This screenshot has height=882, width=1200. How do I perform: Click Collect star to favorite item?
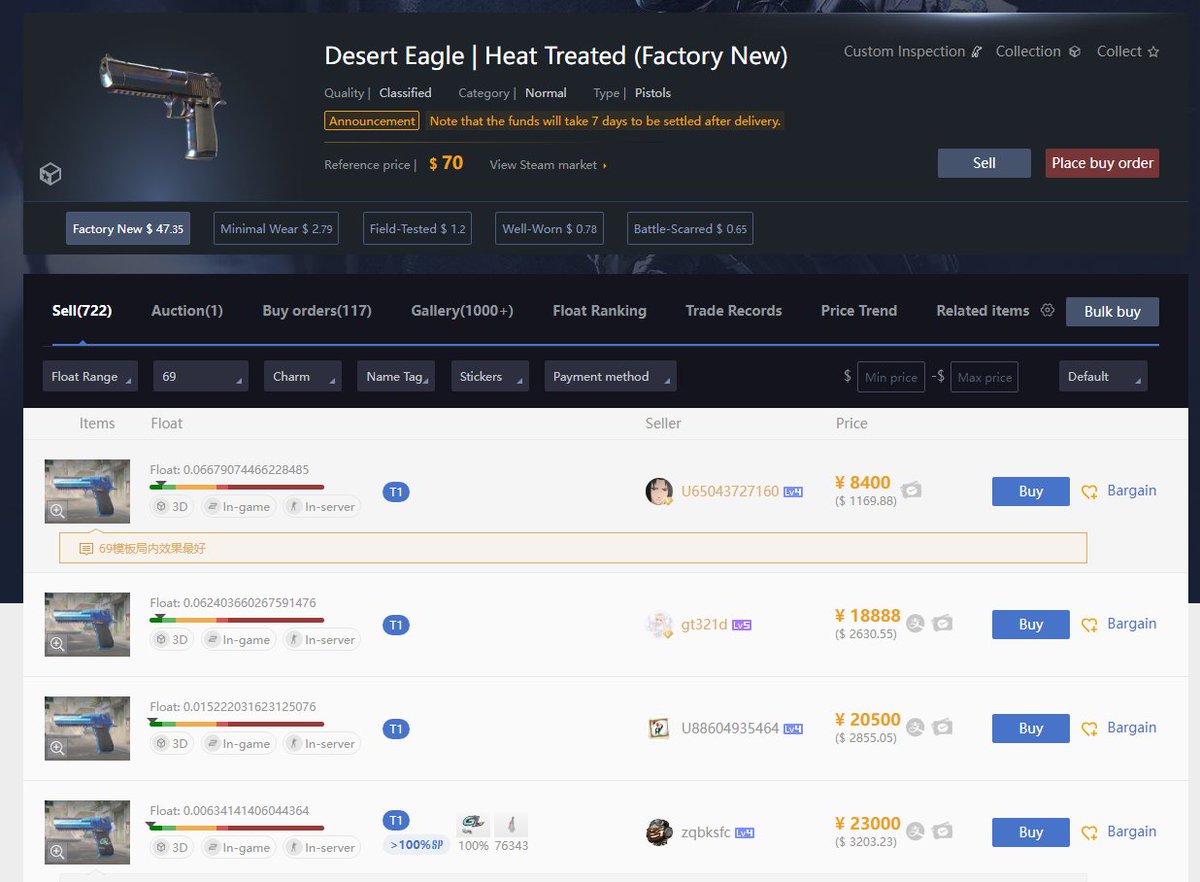[x=1128, y=51]
